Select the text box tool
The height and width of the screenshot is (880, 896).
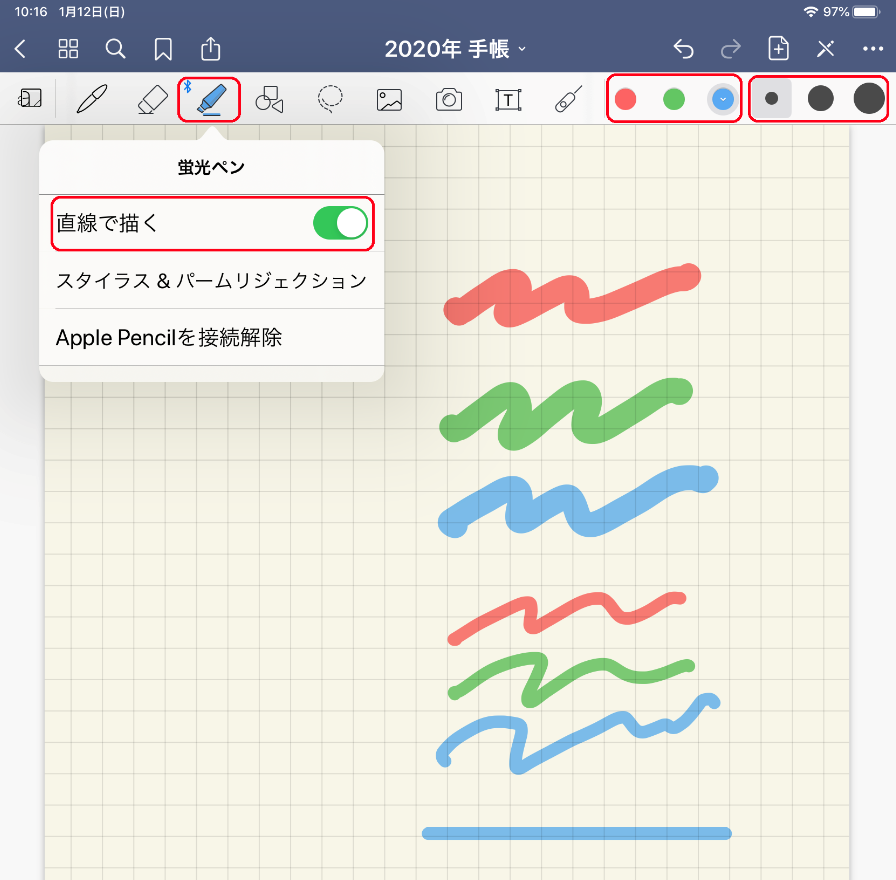(508, 100)
